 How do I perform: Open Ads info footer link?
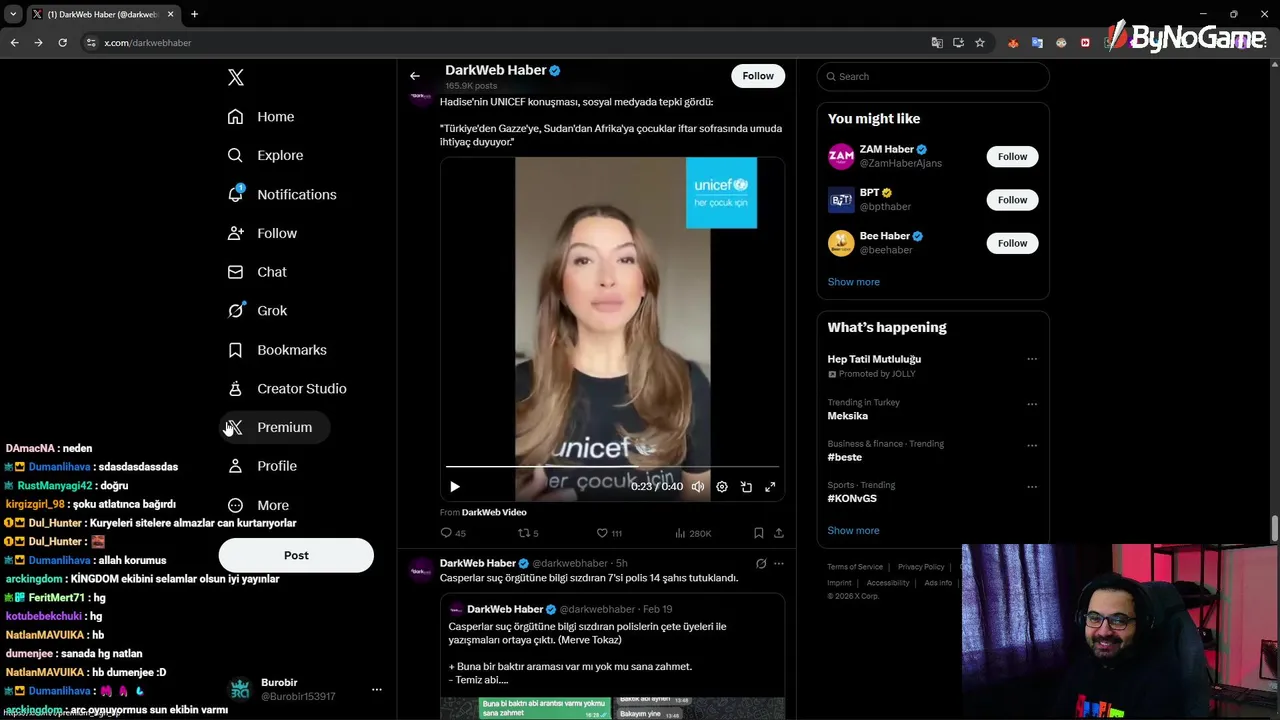click(x=938, y=583)
